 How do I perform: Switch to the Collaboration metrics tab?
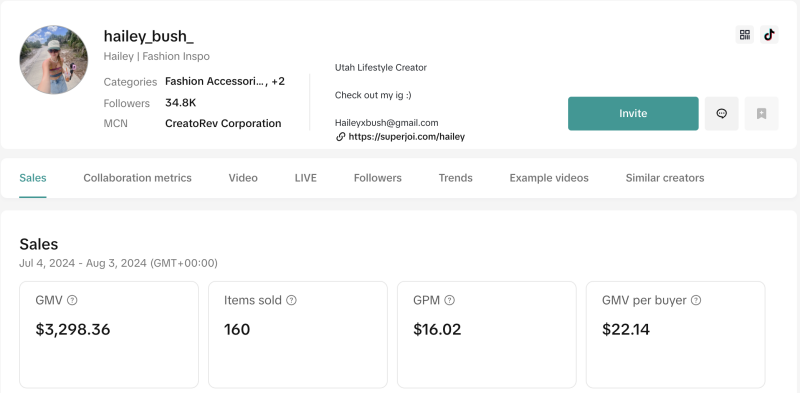click(137, 178)
